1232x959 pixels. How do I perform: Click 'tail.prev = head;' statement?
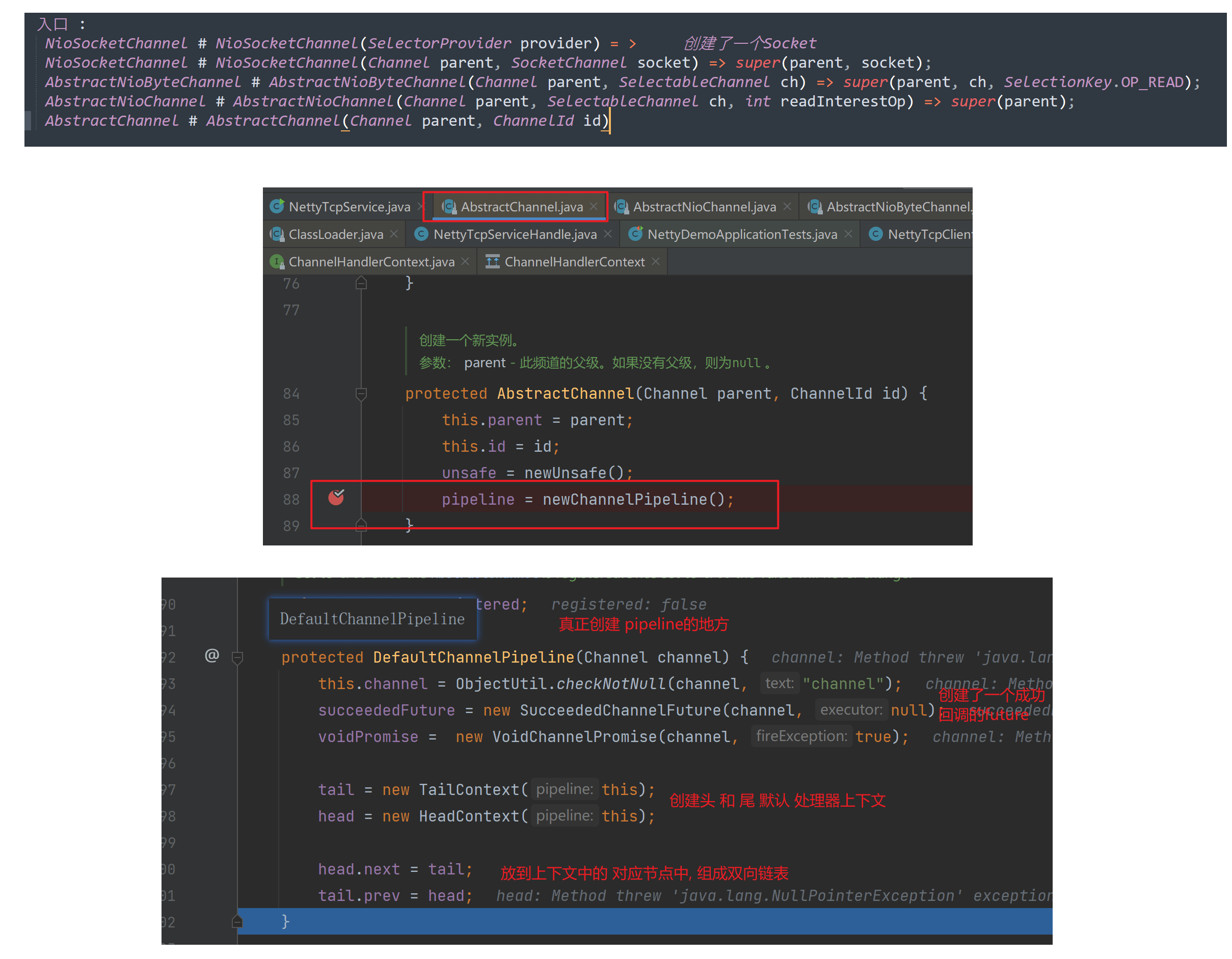pos(395,896)
